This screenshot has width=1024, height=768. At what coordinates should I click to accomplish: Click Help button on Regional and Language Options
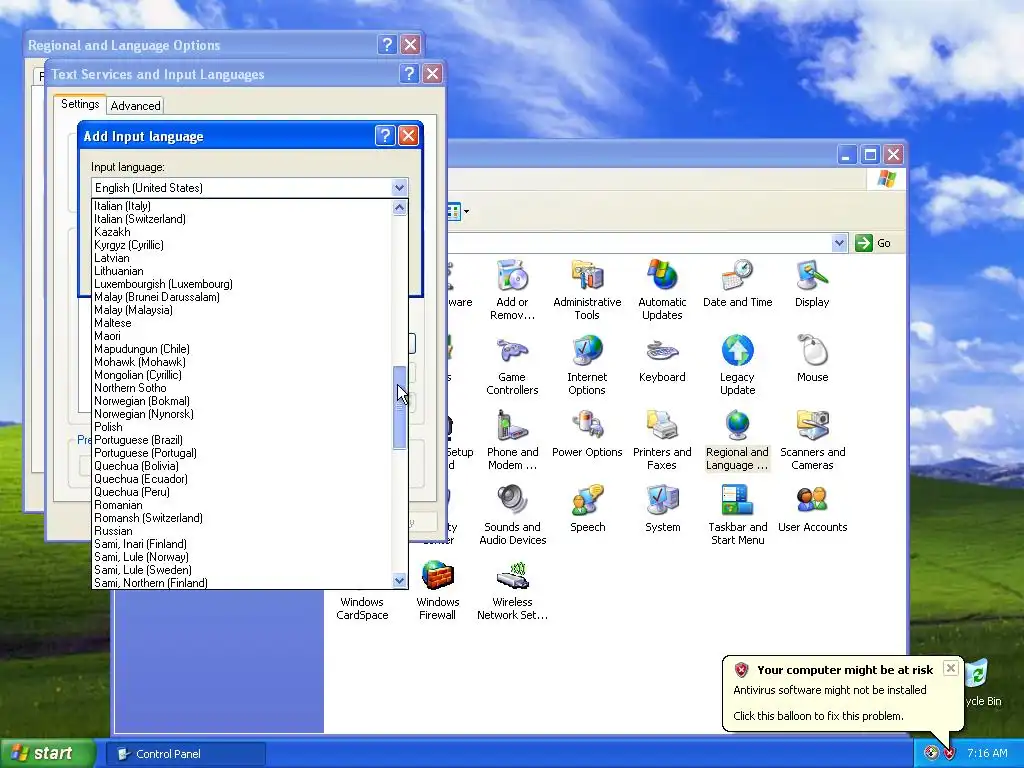click(387, 44)
